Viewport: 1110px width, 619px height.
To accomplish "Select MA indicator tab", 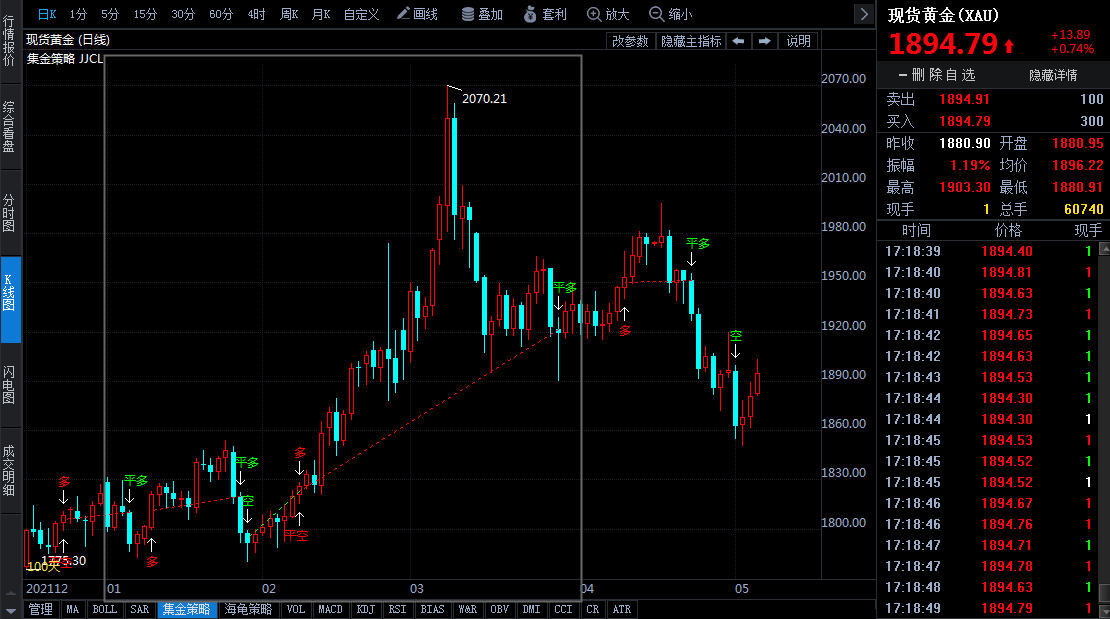I will click(x=73, y=609).
